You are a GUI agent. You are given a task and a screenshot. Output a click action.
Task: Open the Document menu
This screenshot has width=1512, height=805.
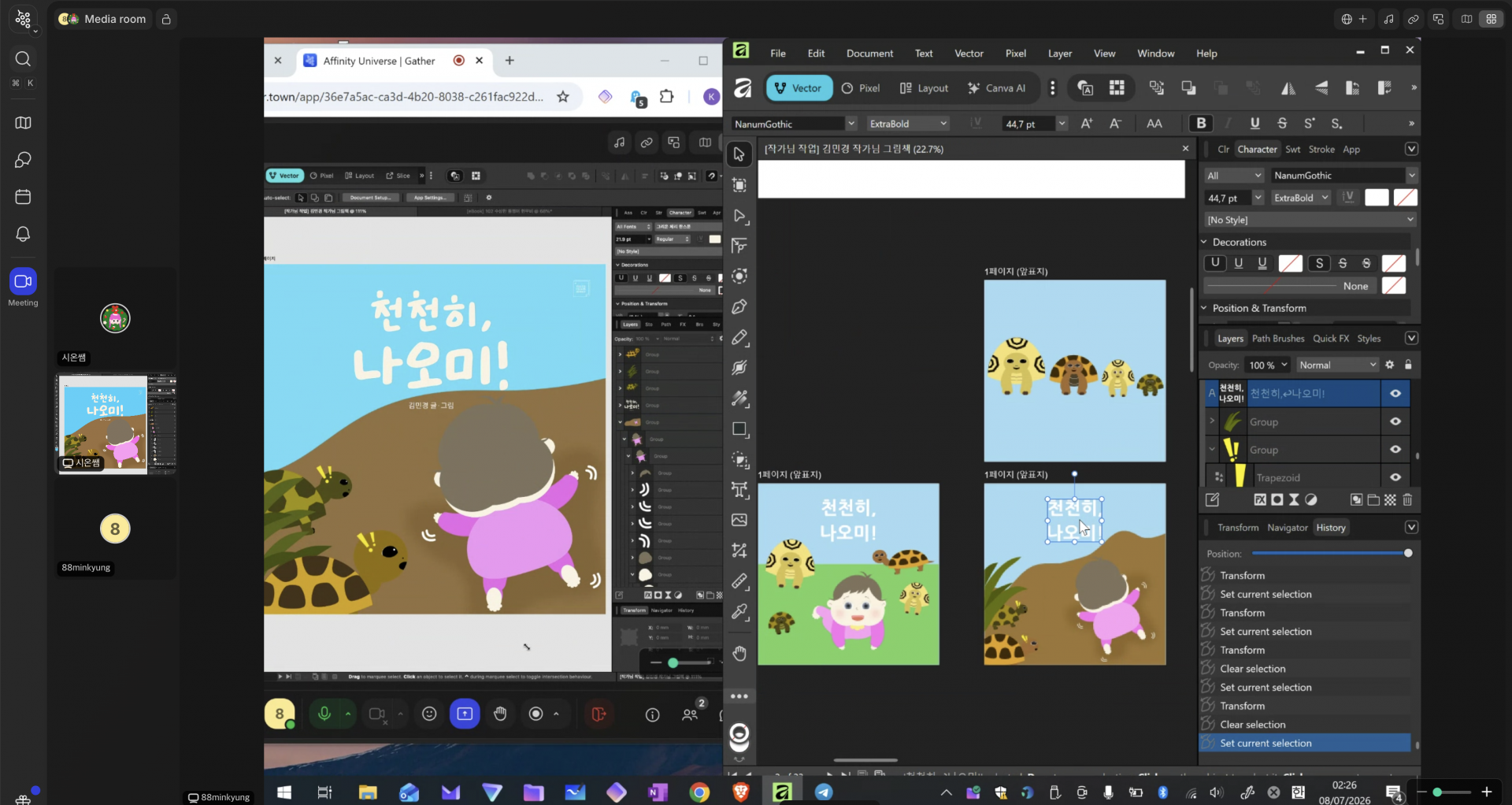(869, 54)
